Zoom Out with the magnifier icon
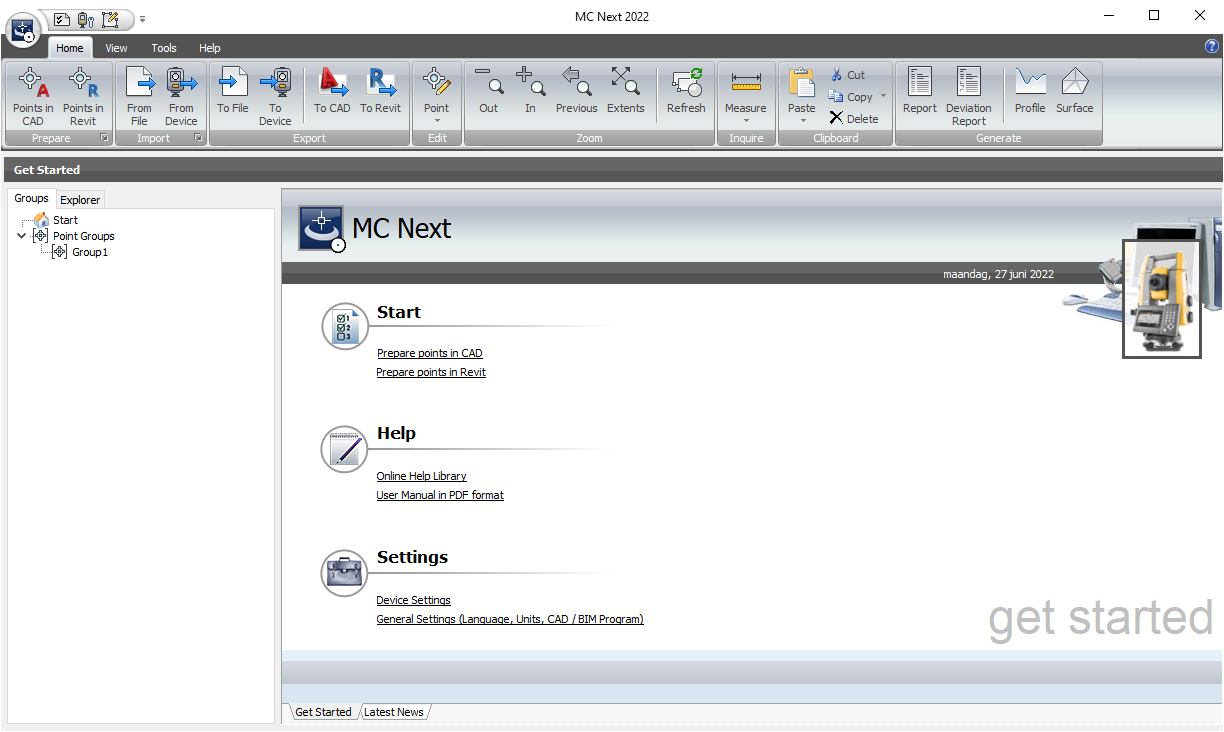This screenshot has height=732, width=1224. (489, 91)
